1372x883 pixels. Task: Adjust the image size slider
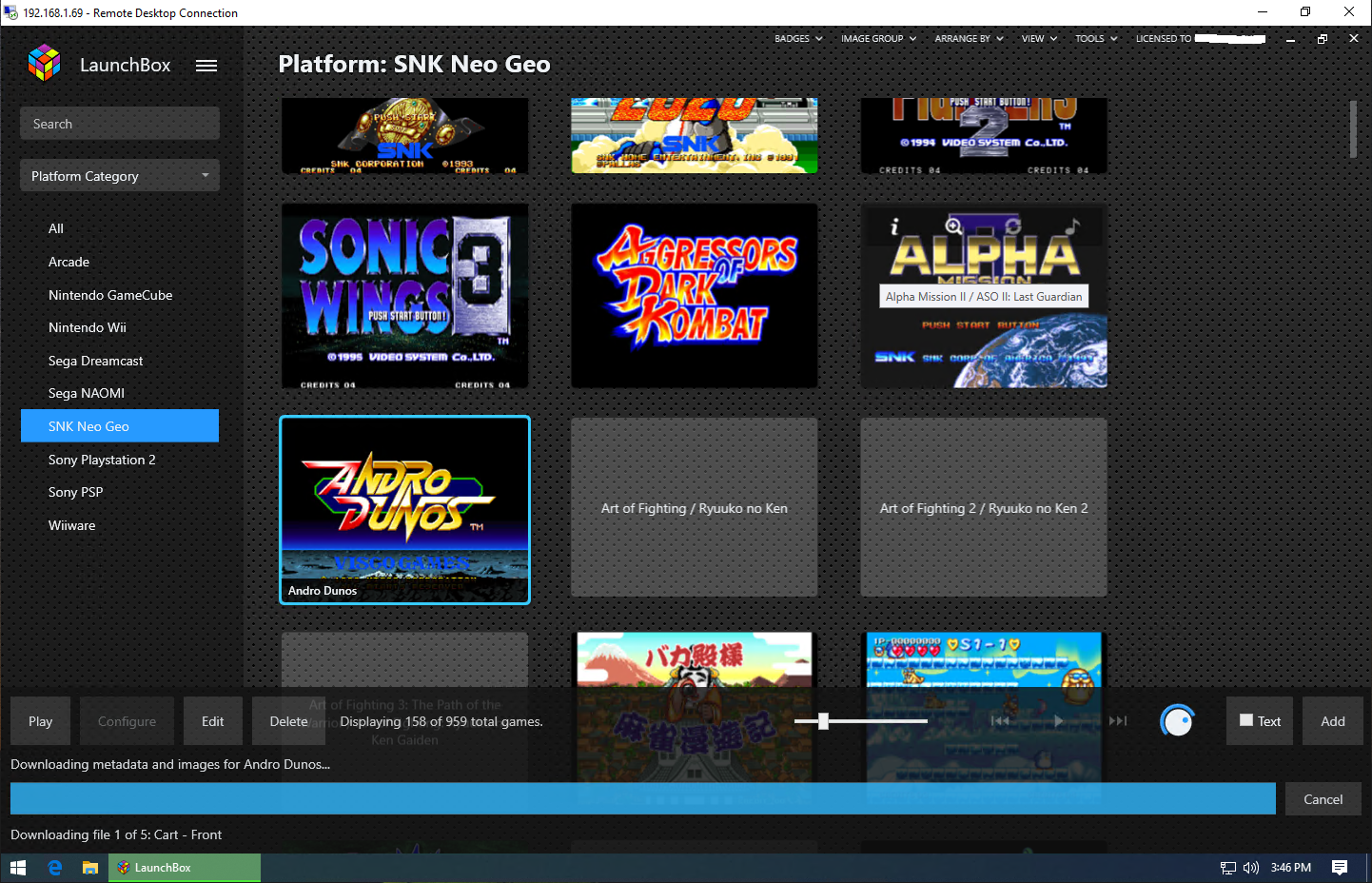click(824, 721)
